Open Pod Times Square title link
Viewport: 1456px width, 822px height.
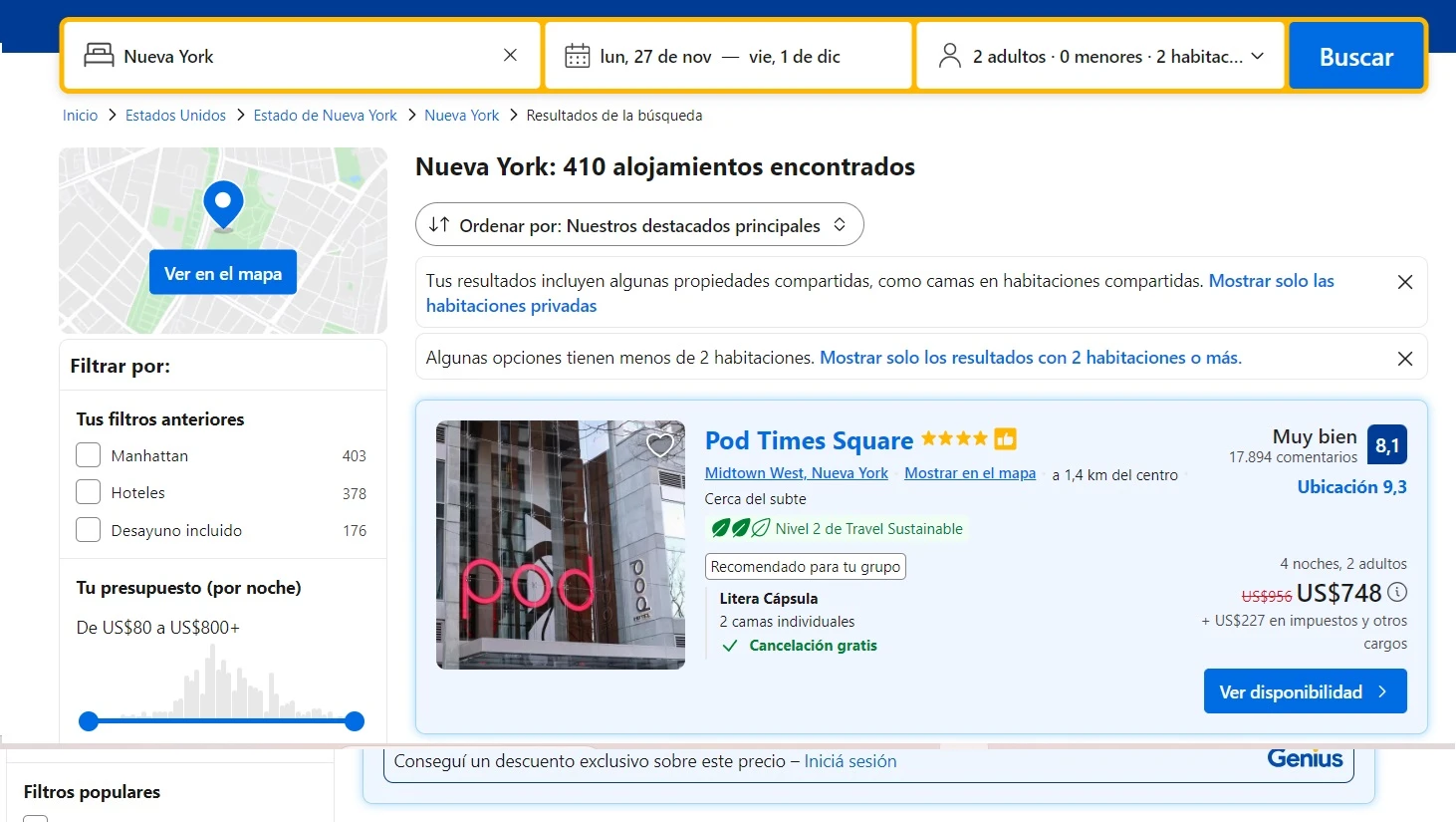pyautogui.click(x=809, y=440)
